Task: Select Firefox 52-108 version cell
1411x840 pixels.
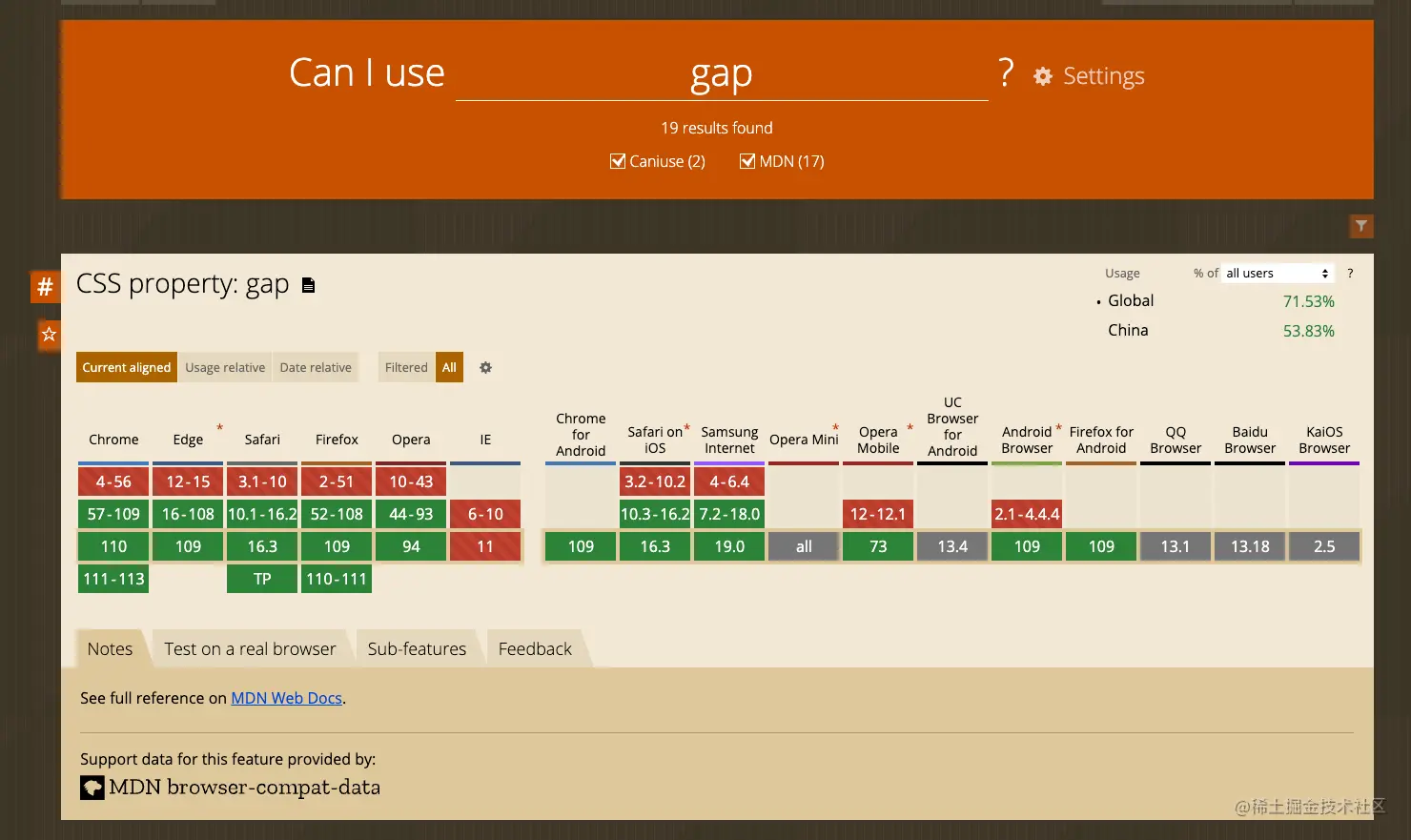Action: click(337, 514)
